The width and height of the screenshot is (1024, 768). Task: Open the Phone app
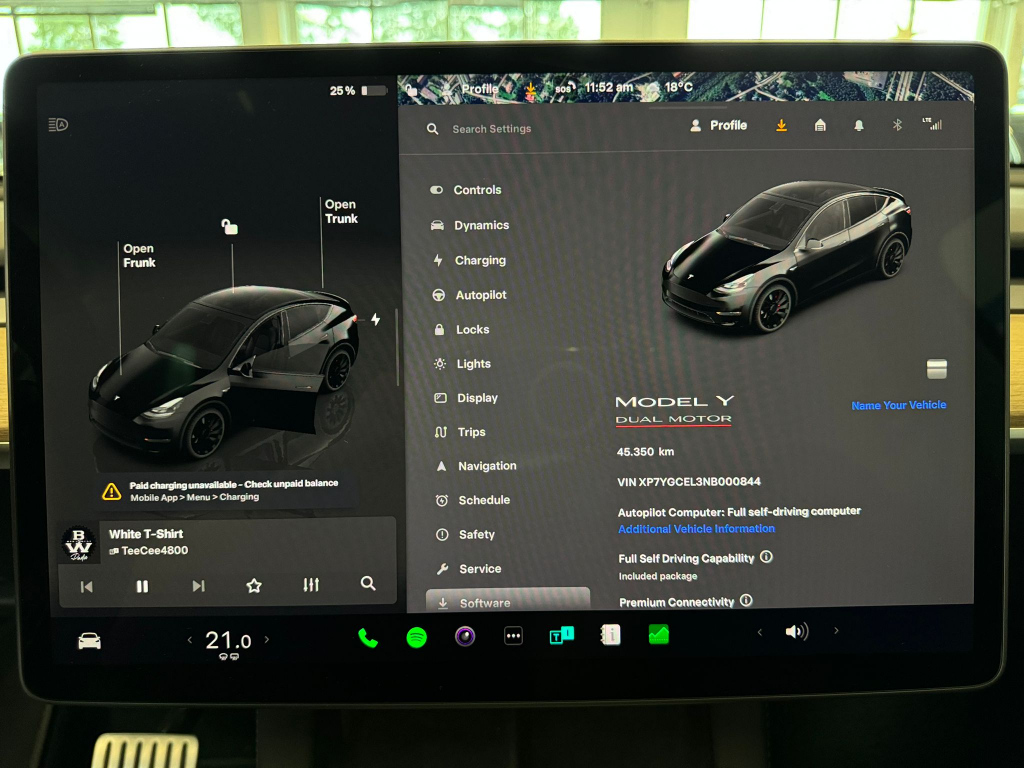click(368, 637)
